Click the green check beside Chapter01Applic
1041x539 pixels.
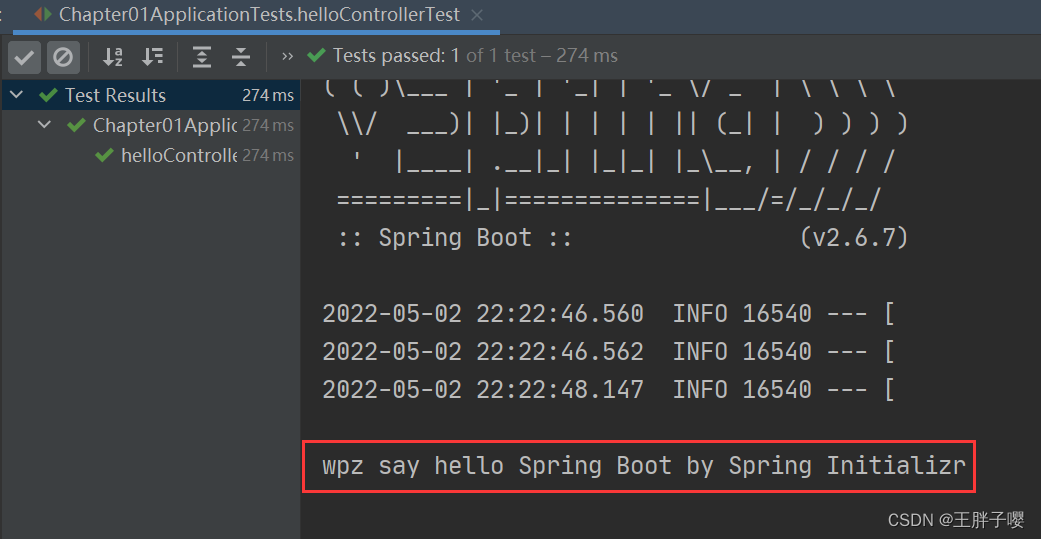(x=76, y=125)
